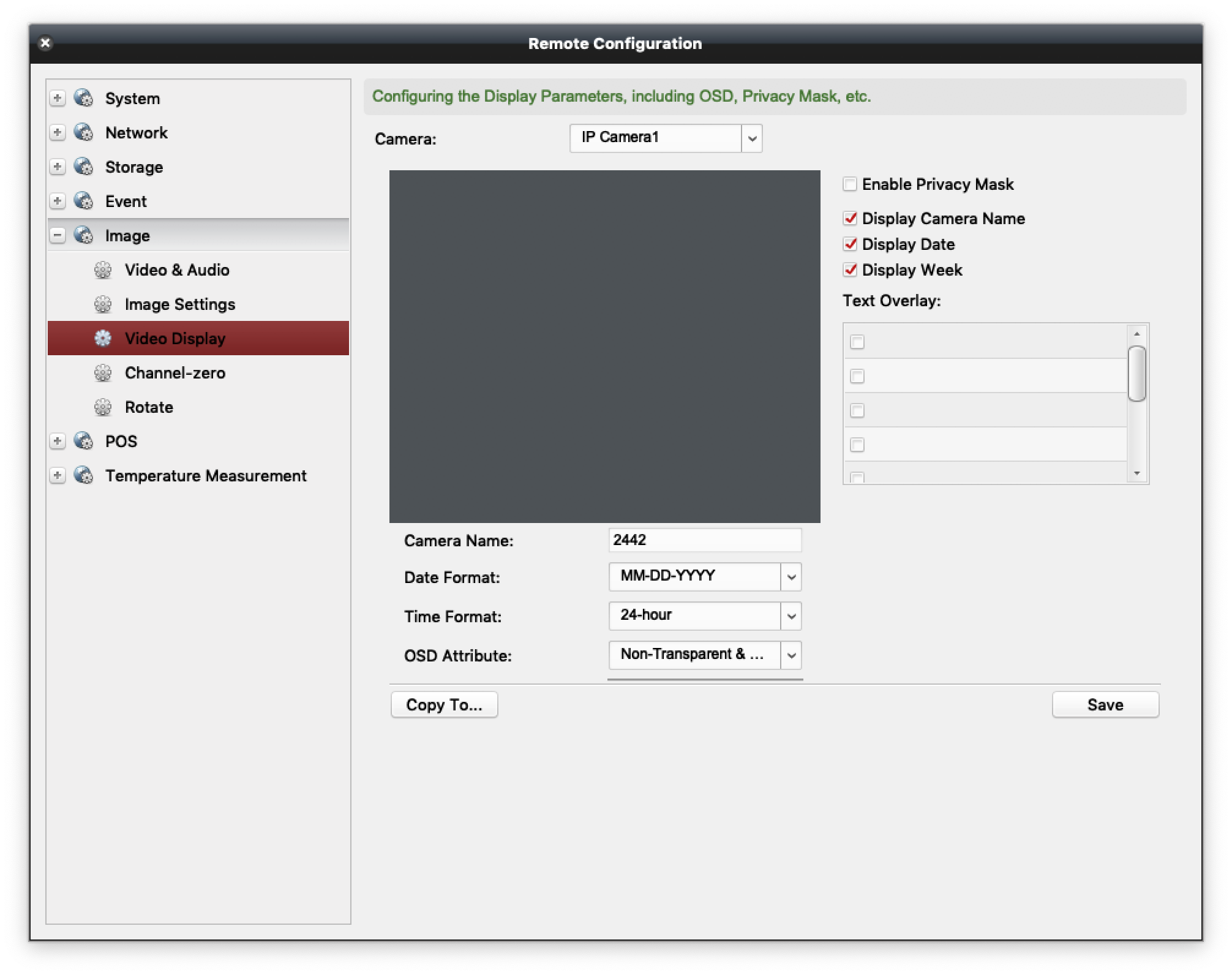The image size is (1232, 975).
Task: Click the gear icon beside Channel-zero
Action: (103, 373)
